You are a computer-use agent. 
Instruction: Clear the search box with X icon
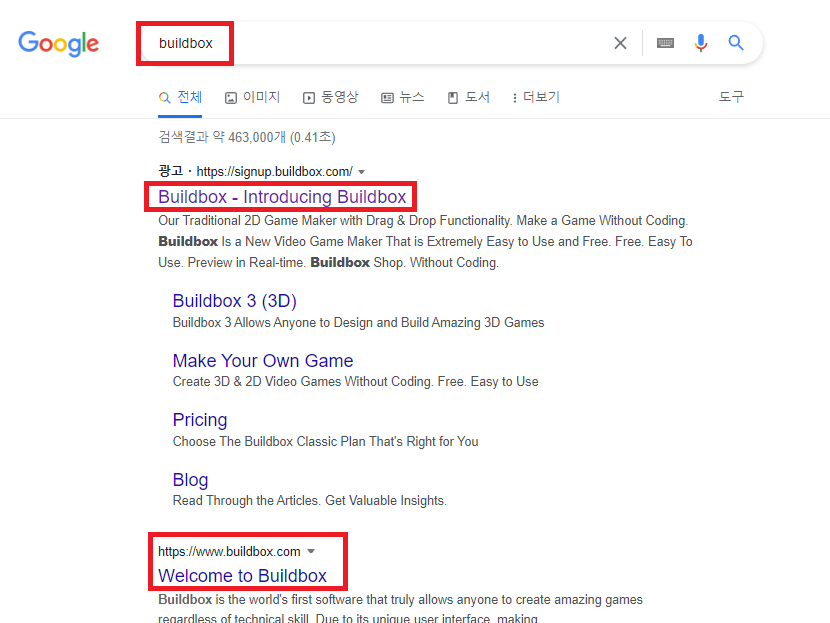(x=620, y=43)
